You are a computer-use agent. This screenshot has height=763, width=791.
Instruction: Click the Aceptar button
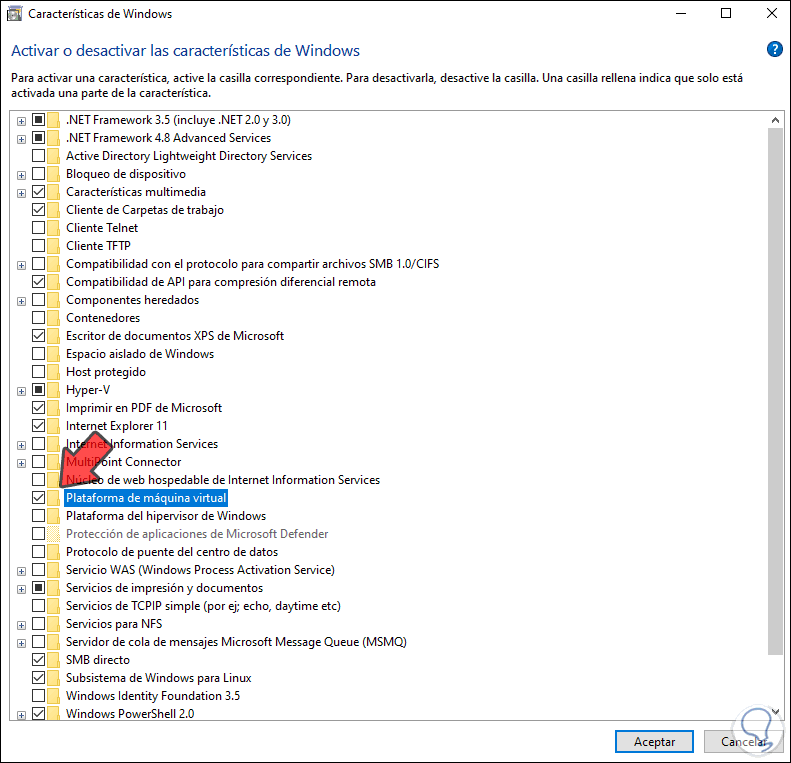[x=654, y=741]
